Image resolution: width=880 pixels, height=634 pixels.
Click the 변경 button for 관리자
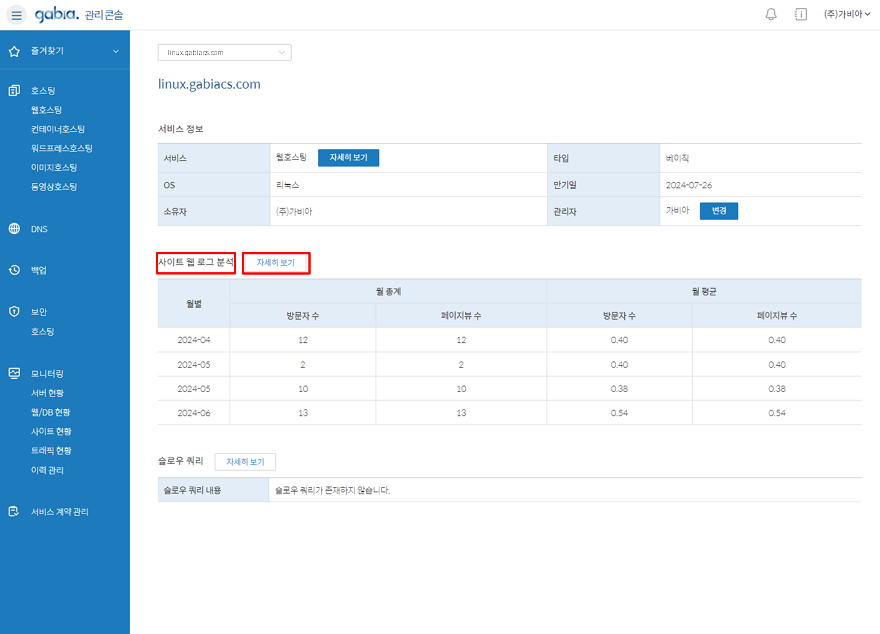coord(719,211)
